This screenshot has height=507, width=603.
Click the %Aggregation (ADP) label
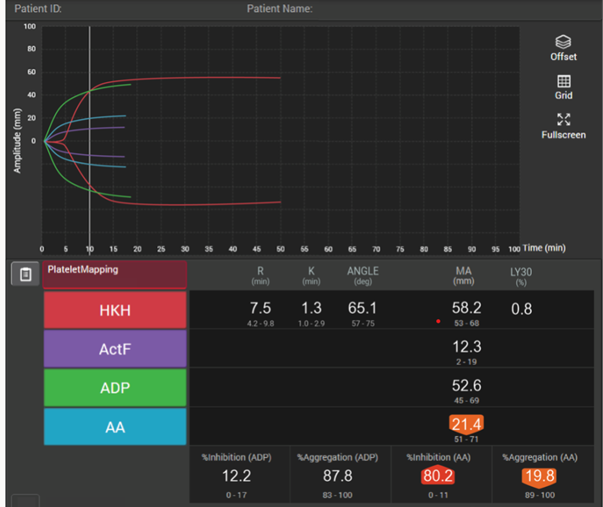point(337,457)
